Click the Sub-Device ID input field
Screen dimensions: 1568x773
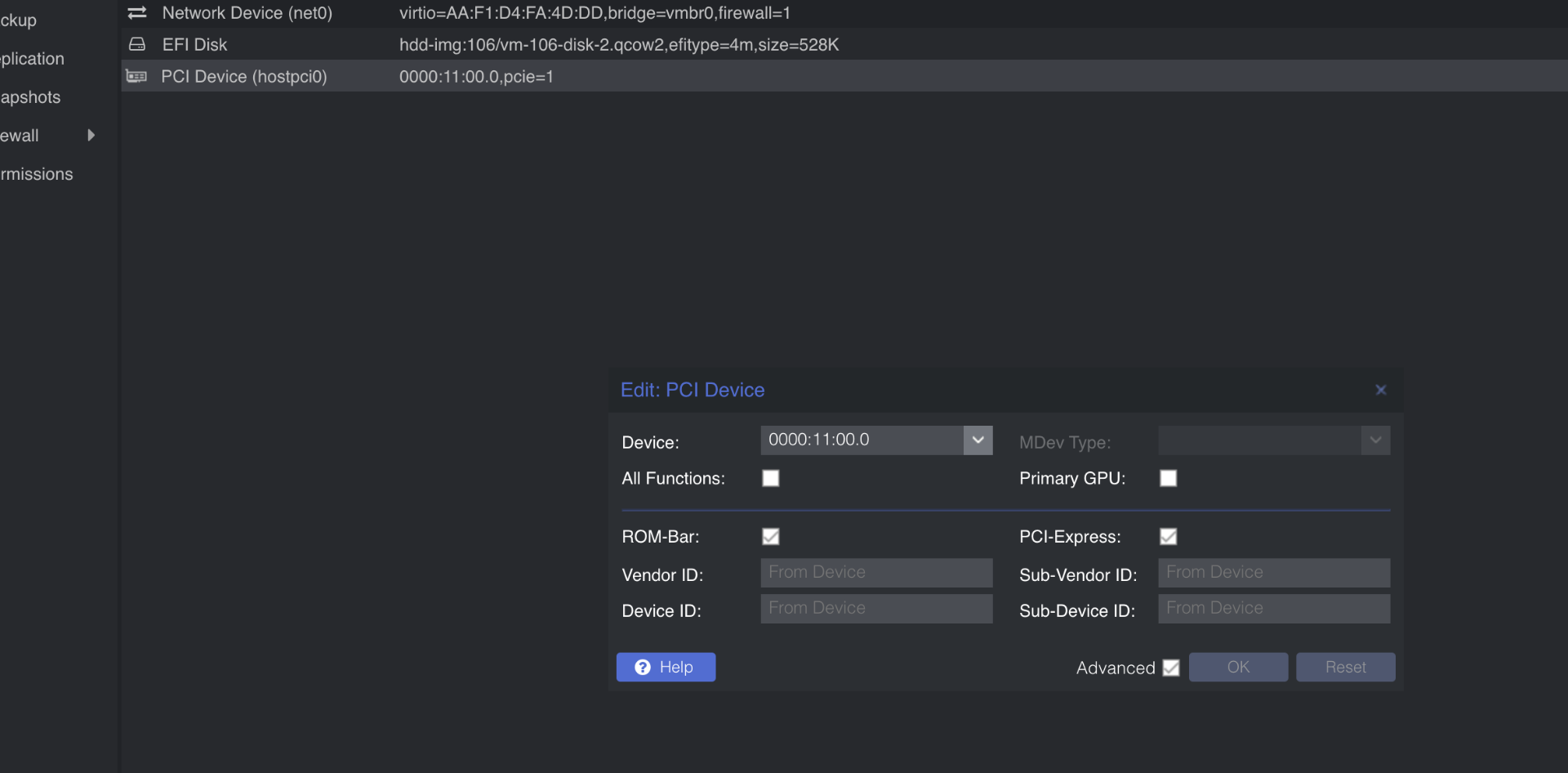point(1273,609)
